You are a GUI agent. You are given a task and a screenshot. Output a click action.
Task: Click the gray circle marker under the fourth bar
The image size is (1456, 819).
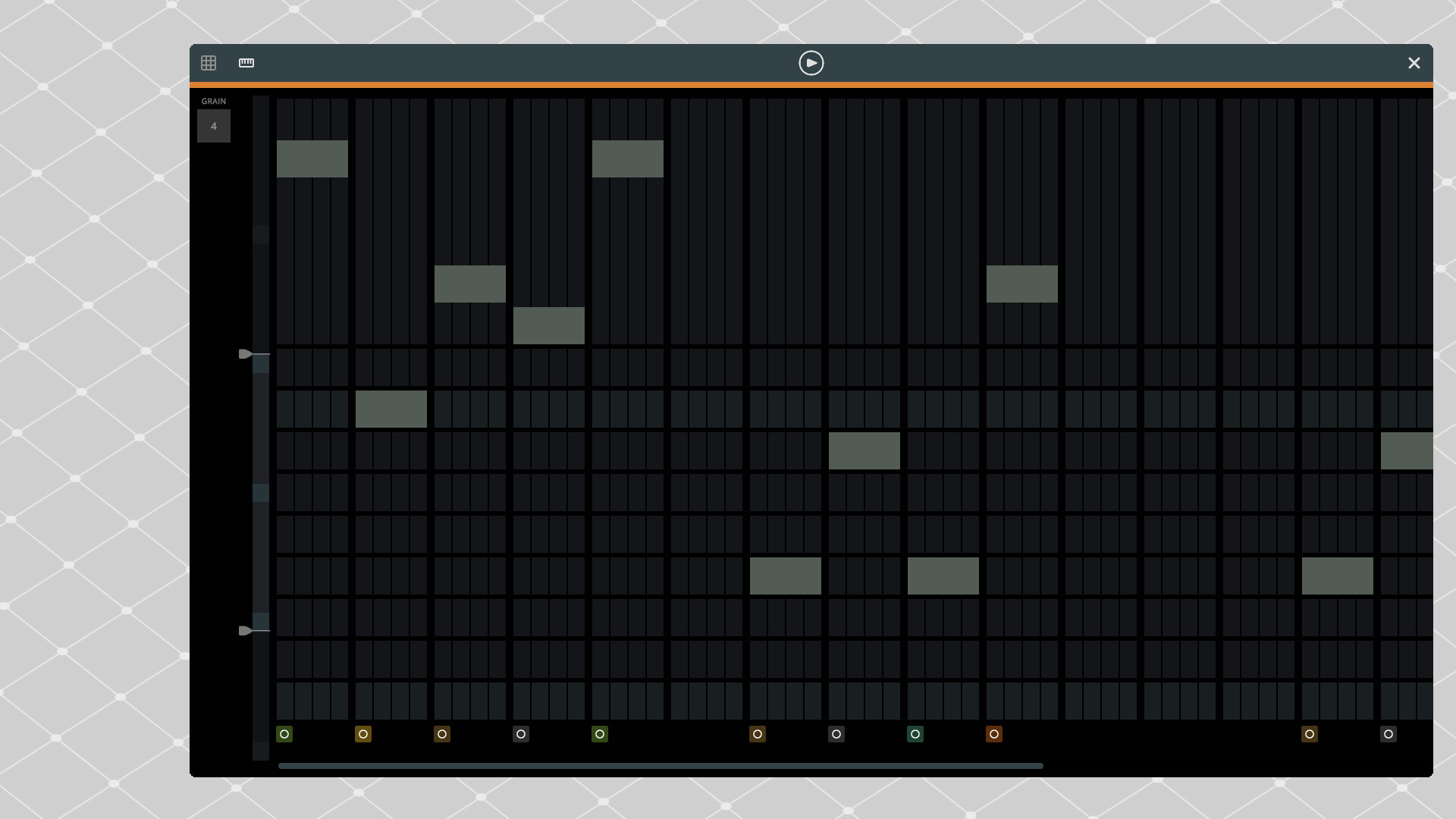(521, 734)
